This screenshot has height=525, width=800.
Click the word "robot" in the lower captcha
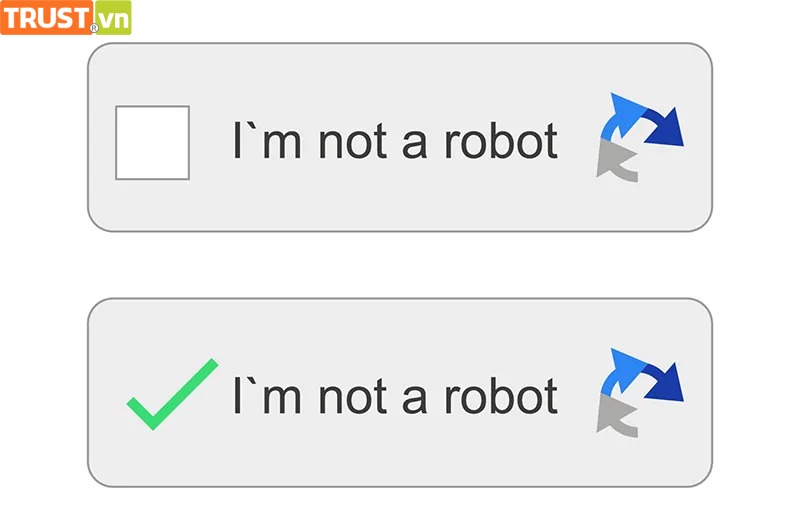(x=501, y=395)
